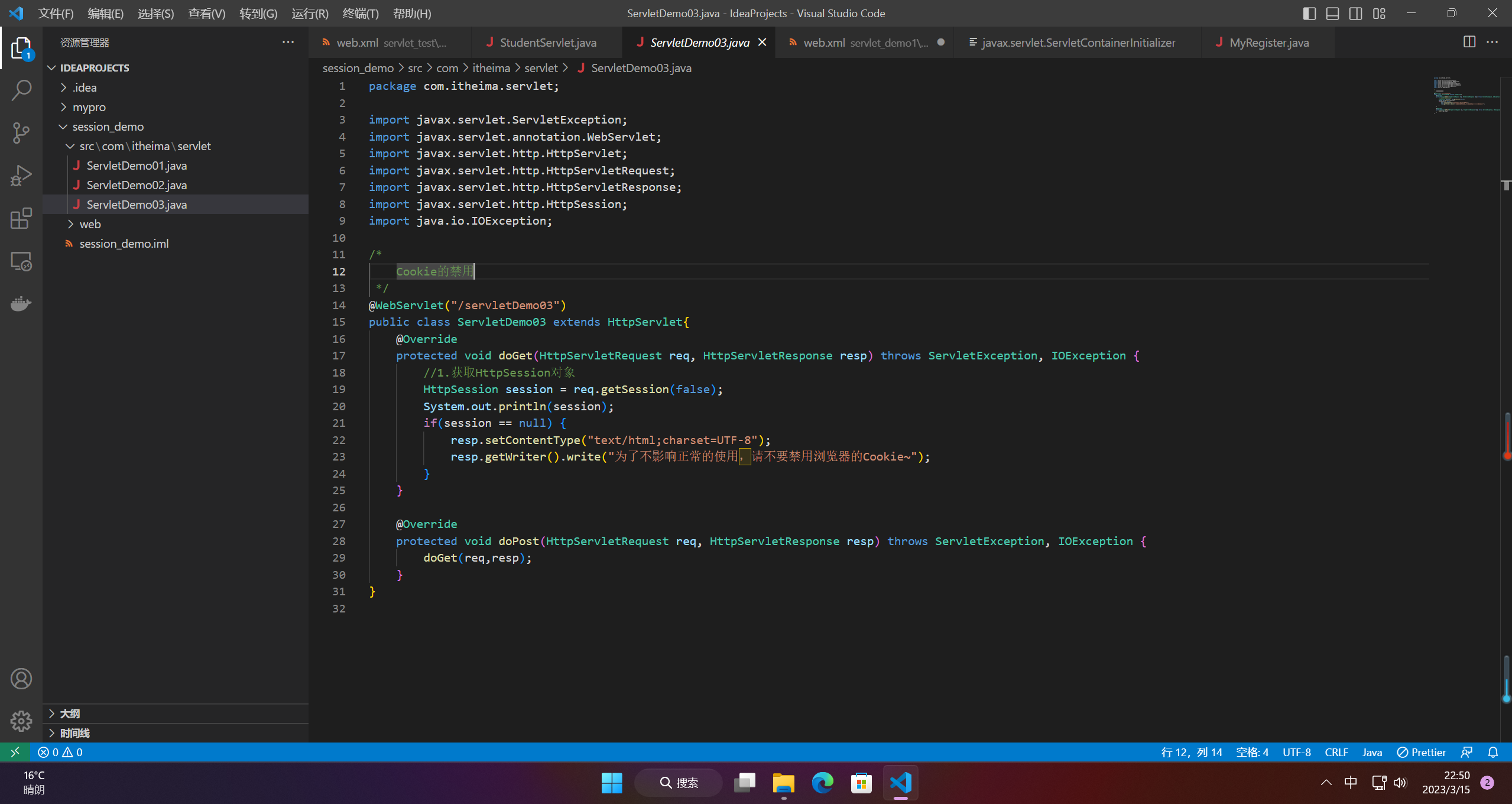Open the Run and Debug view
Screen dimensions: 1512x804
pyautogui.click(x=21, y=176)
